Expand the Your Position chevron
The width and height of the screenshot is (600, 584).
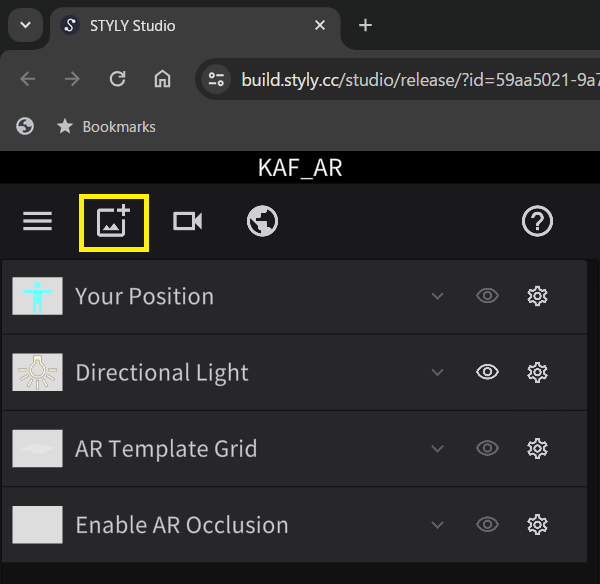click(437, 296)
